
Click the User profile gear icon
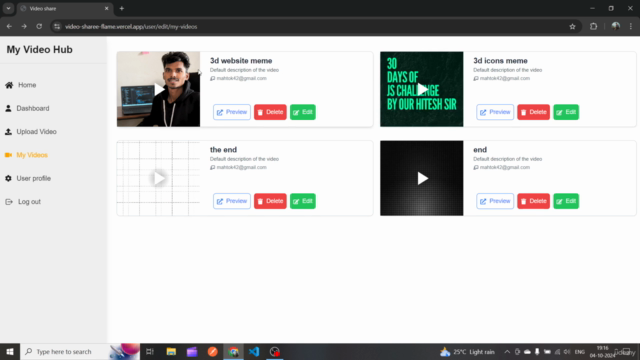point(8,178)
